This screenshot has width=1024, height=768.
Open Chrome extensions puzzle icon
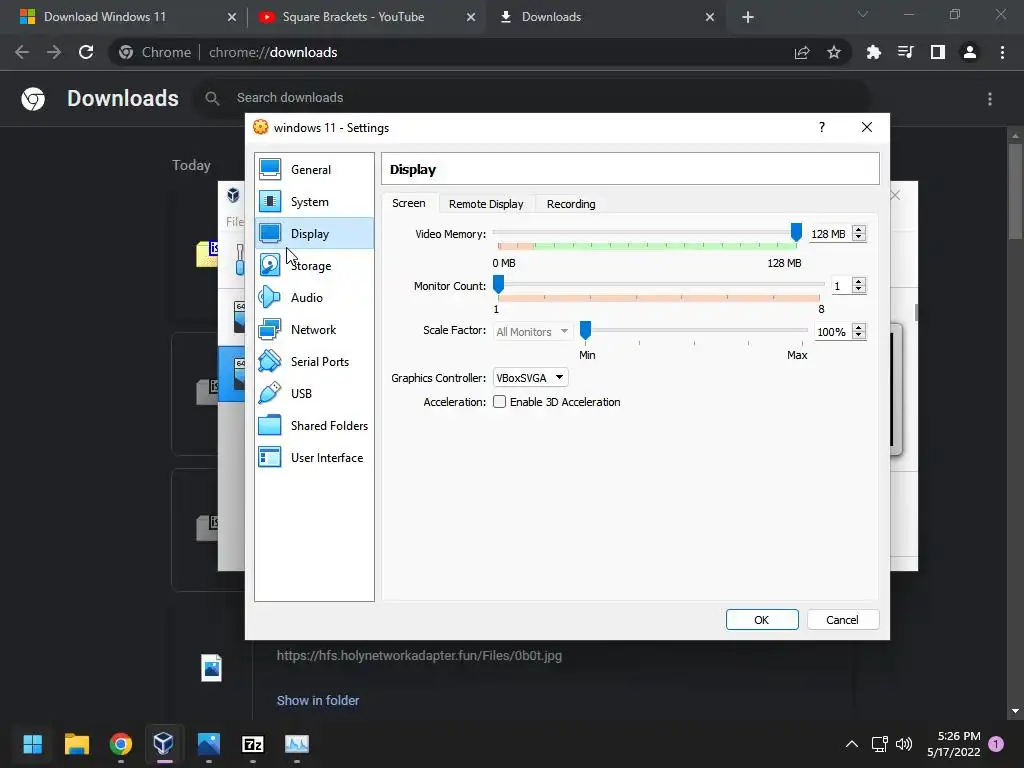(873, 52)
